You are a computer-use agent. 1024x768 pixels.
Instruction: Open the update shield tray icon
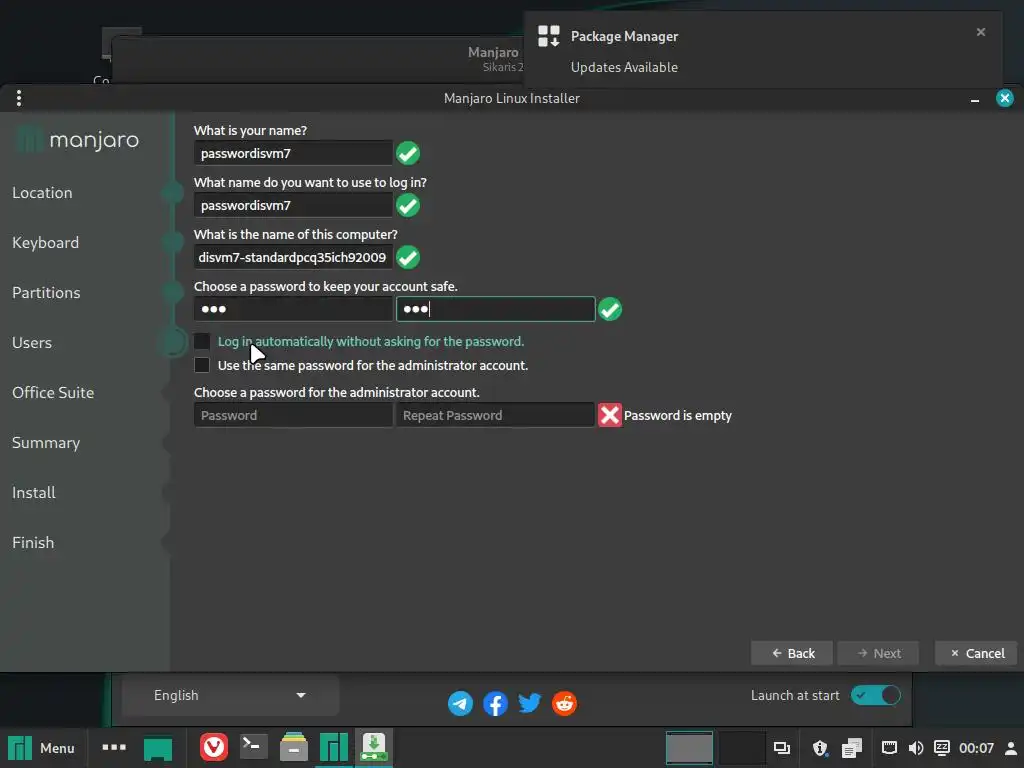(x=820, y=748)
